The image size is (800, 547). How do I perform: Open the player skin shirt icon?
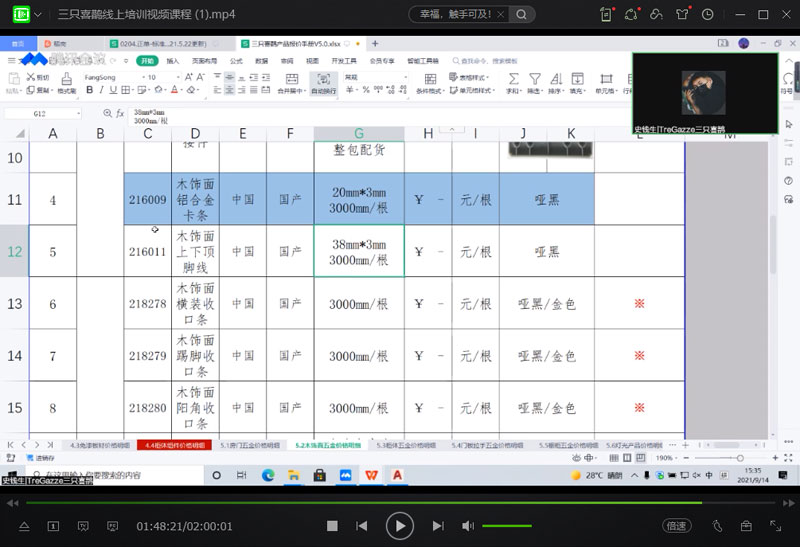point(682,14)
